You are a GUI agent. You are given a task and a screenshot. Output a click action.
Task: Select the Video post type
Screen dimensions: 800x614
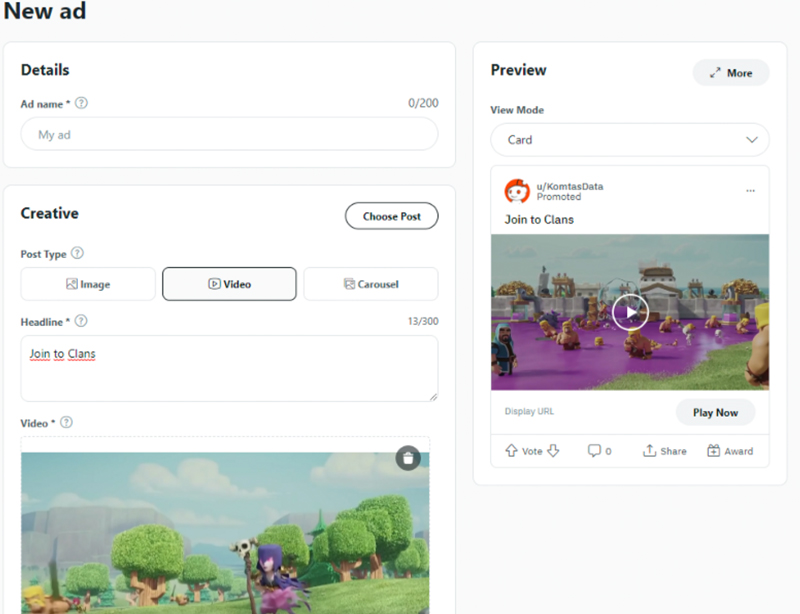point(229,284)
